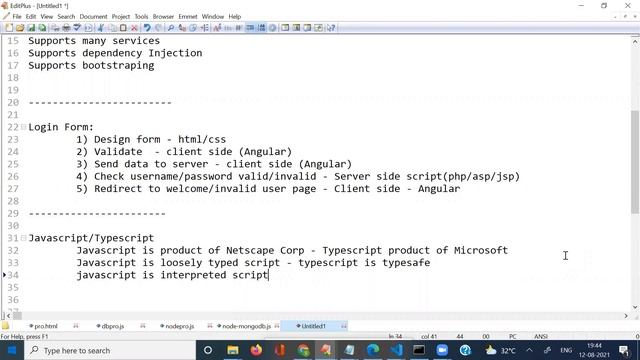Click line 34 text 'javascript is interpreted script'
Image resolution: width=640 pixels, height=360 pixels.
[x=172, y=275]
